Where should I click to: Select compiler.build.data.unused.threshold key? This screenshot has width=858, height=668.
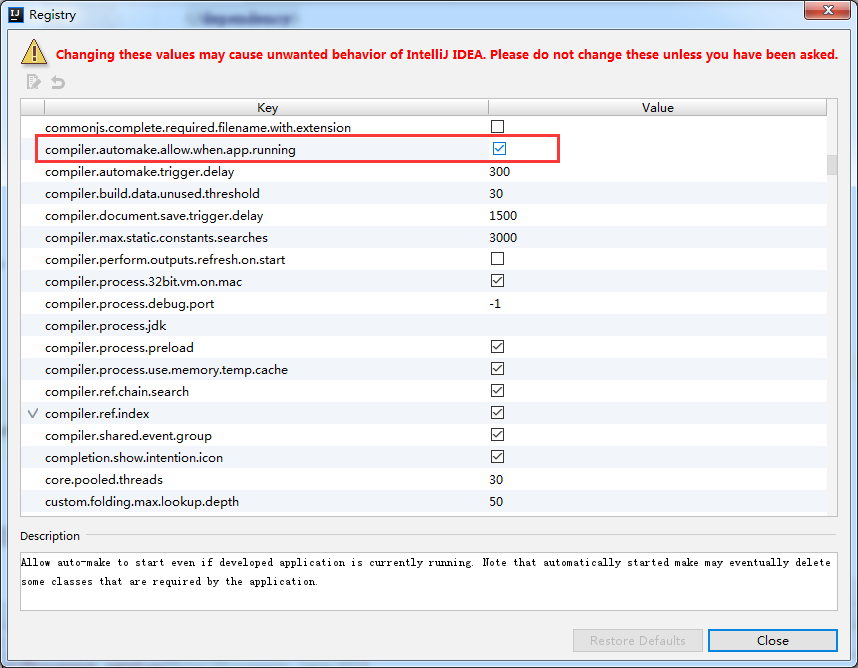152,194
